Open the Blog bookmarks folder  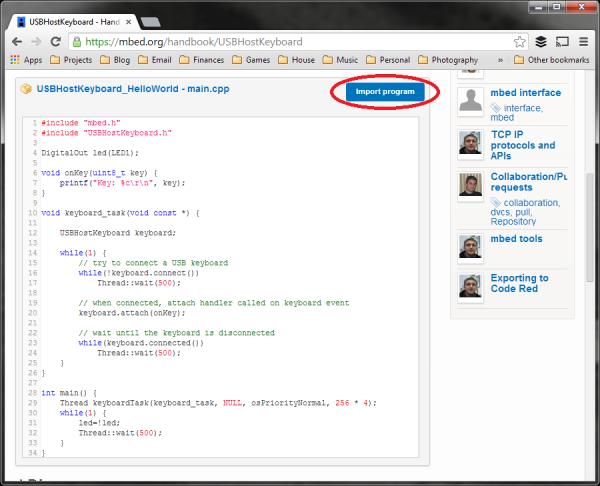[115, 60]
